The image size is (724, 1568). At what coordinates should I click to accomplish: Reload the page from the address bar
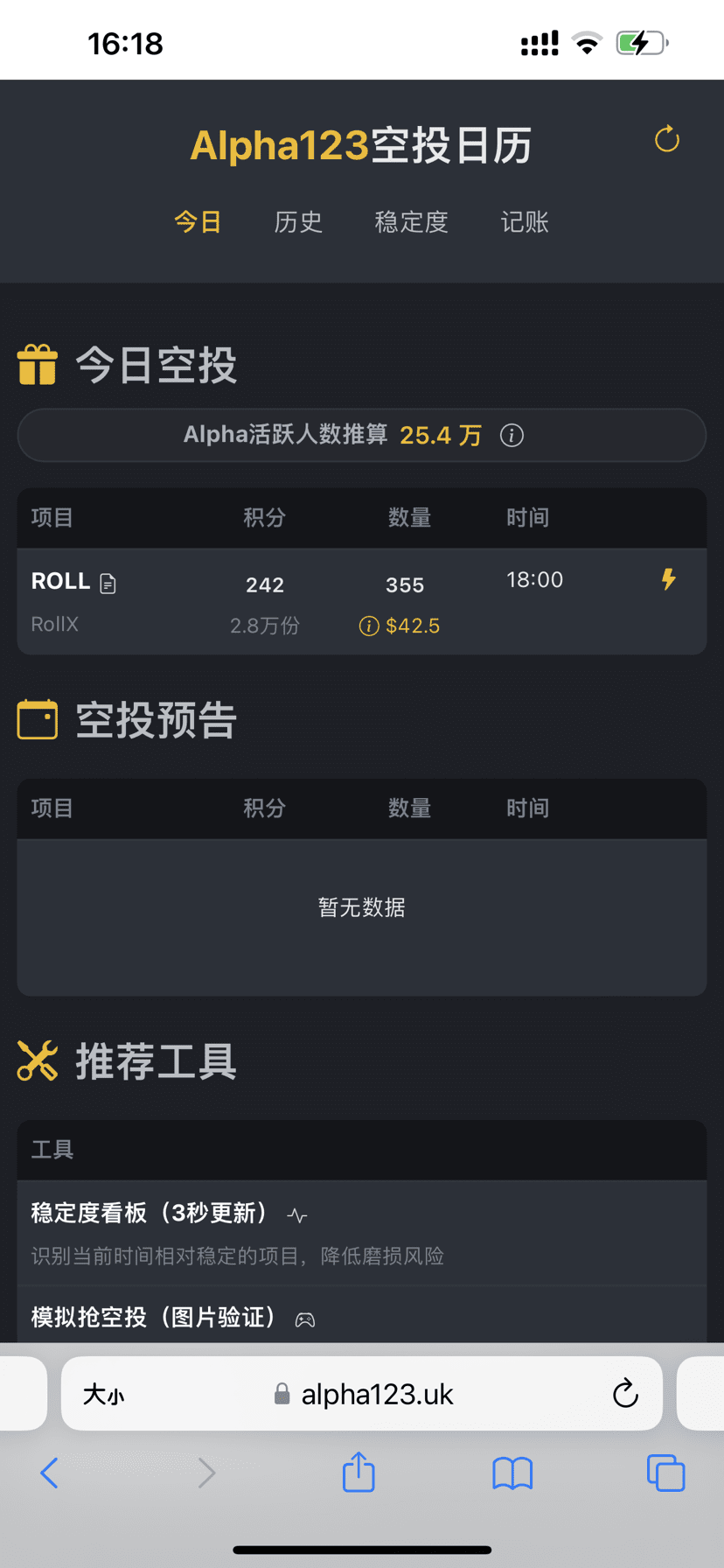click(x=625, y=1394)
